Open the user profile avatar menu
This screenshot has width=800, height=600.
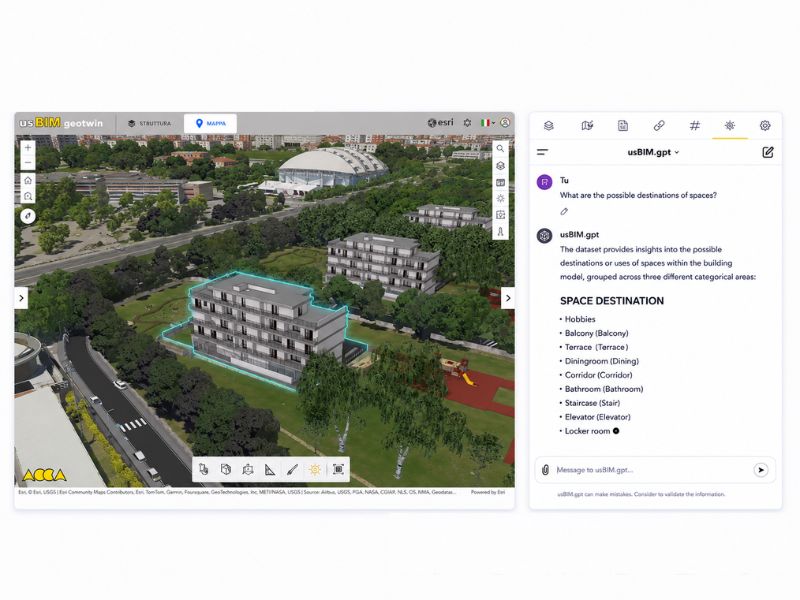coord(505,122)
